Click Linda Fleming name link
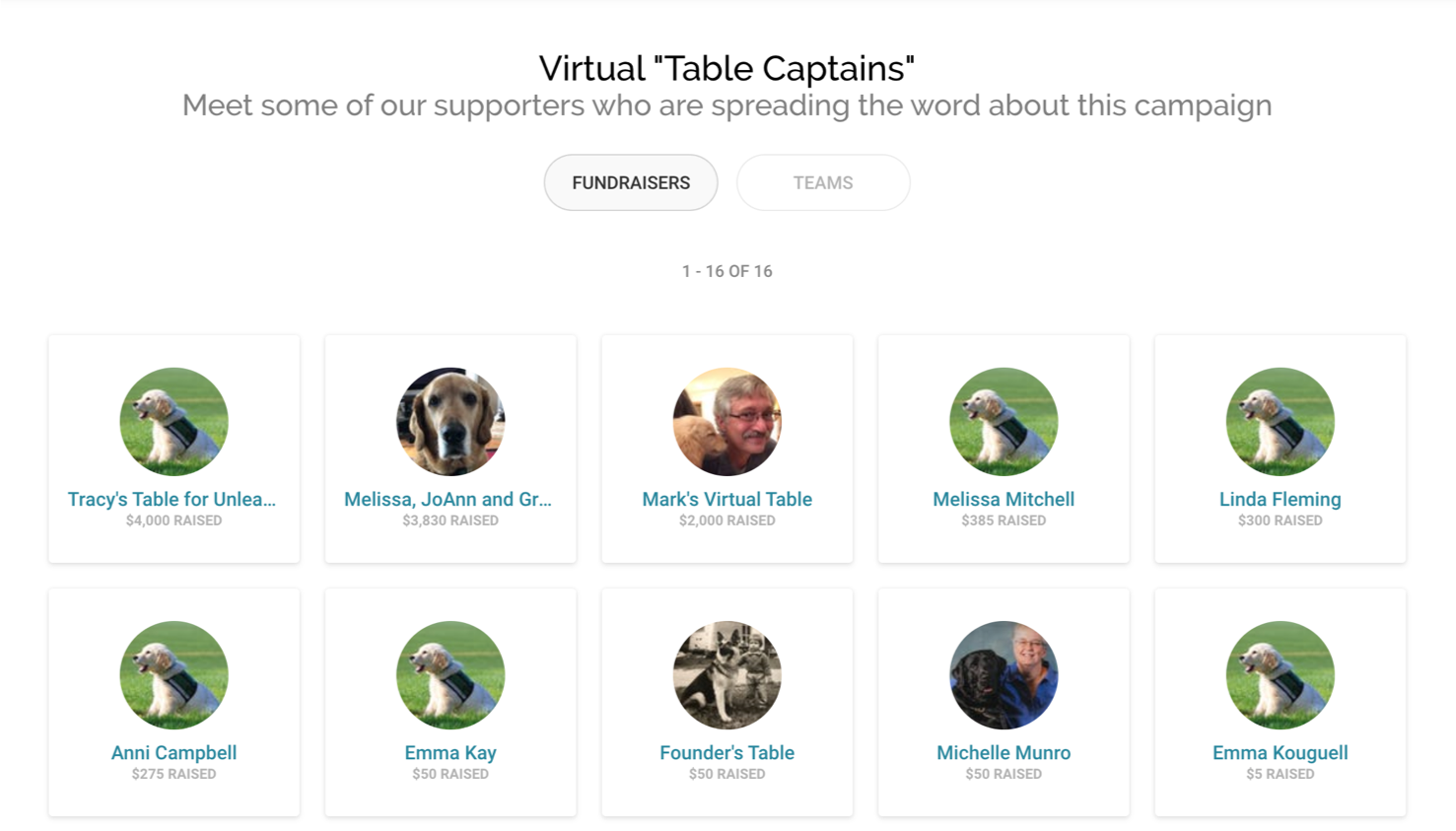The width and height of the screenshot is (1456, 831). coord(1281,500)
